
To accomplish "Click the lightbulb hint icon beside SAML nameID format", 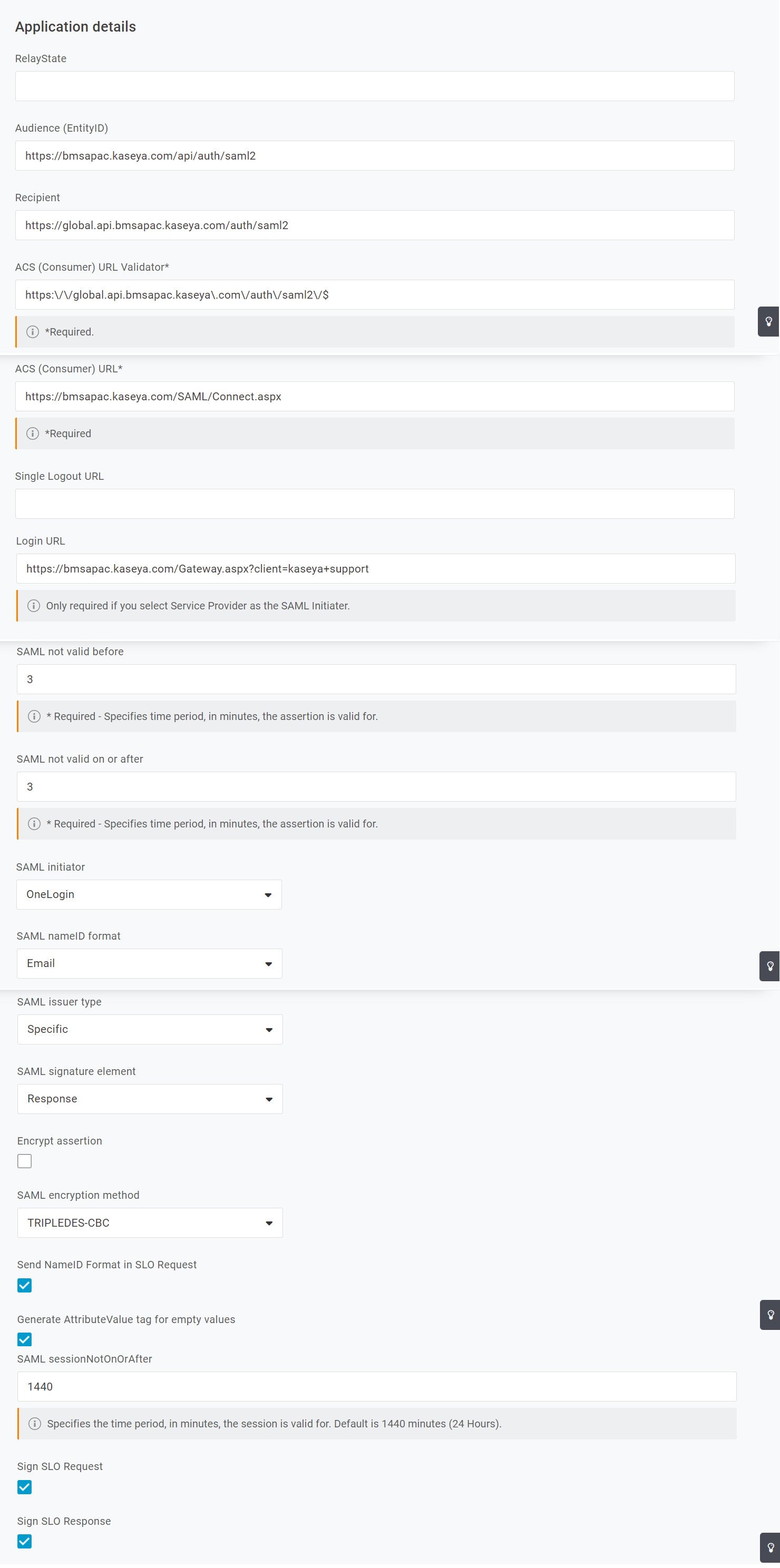I will coord(769,966).
